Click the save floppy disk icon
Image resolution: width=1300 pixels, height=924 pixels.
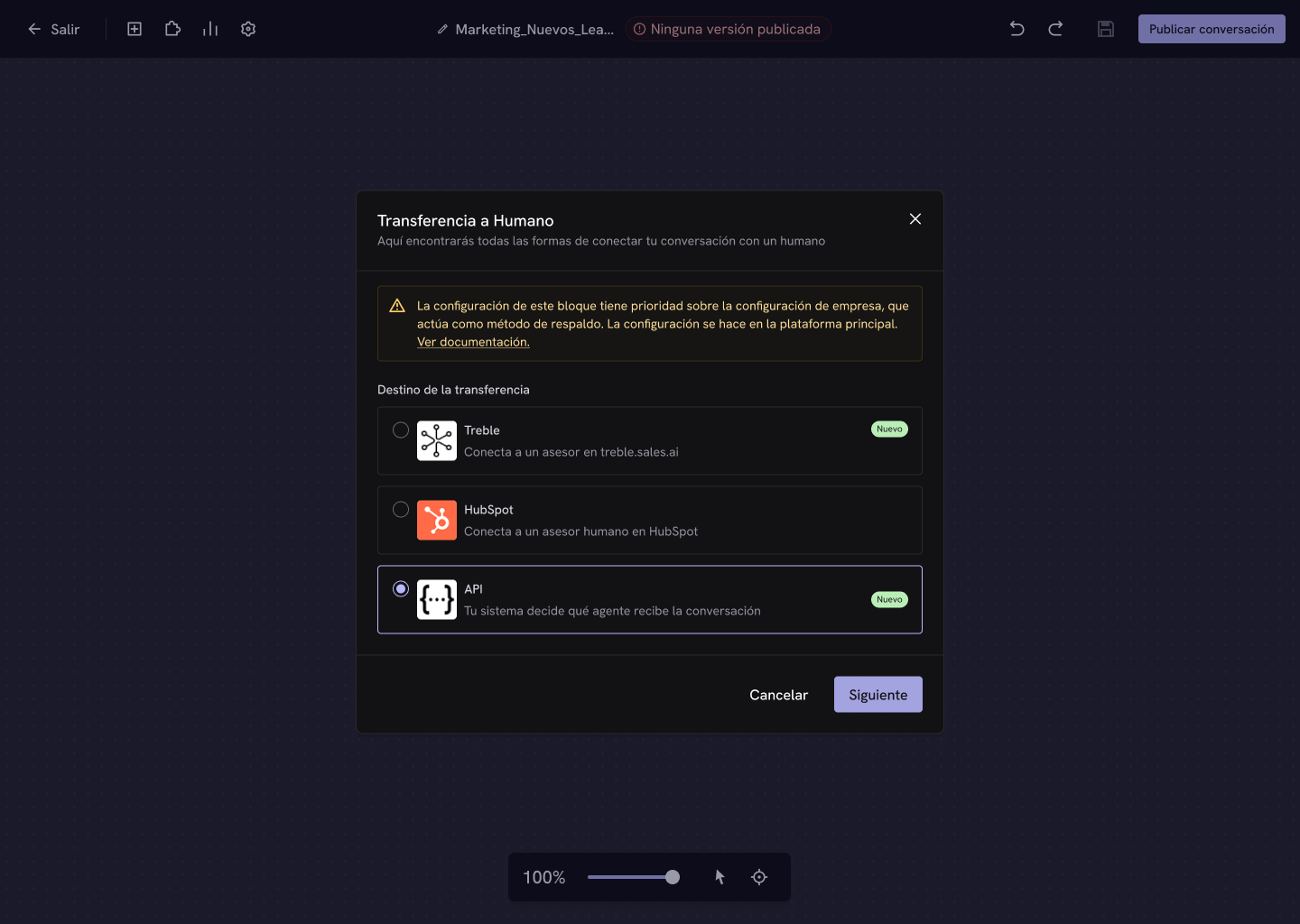pyautogui.click(x=1106, y=29)
